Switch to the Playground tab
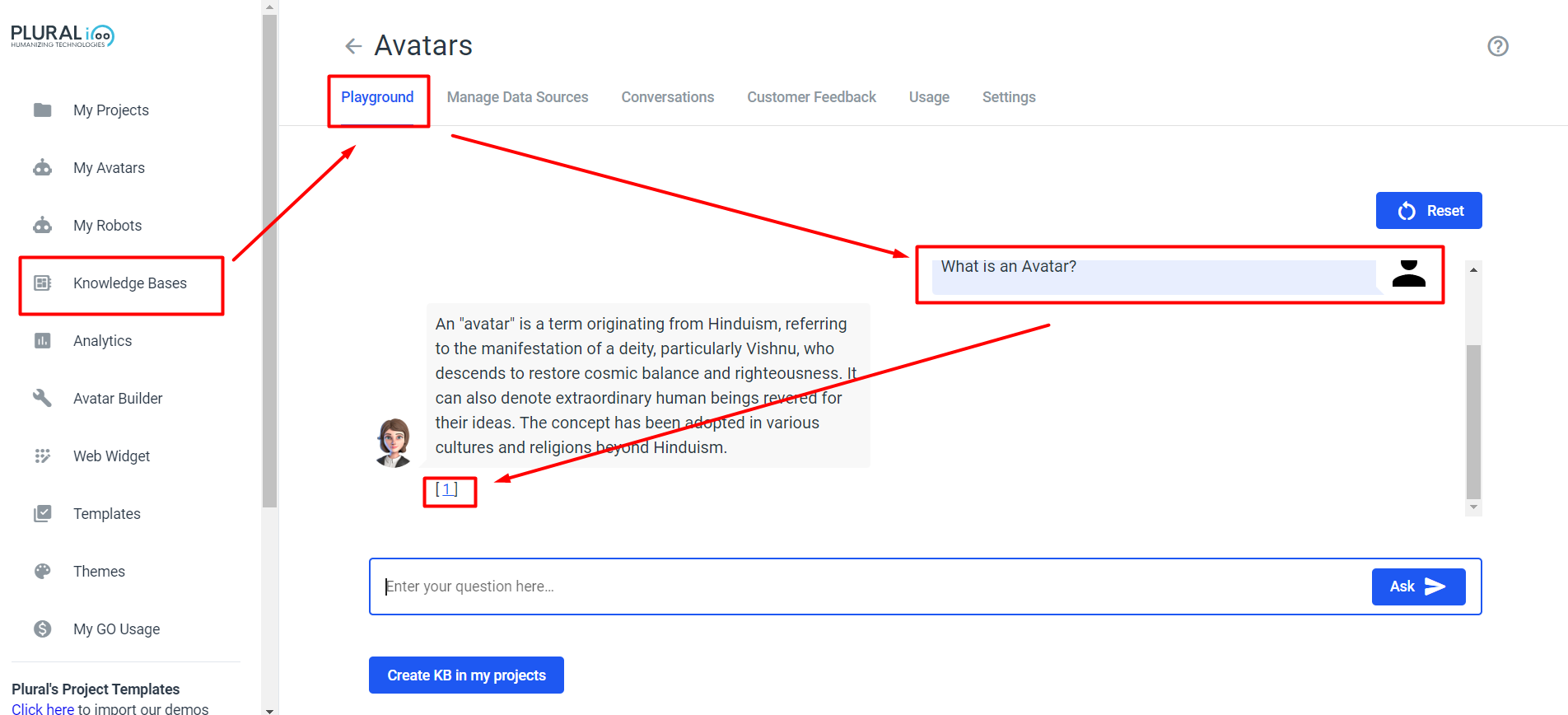1568x715 pixels. point(377,97)
